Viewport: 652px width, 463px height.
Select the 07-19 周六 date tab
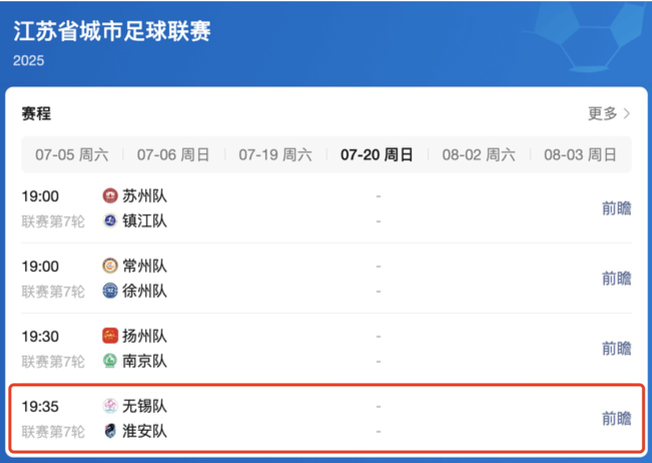click(x=275, y=155)
